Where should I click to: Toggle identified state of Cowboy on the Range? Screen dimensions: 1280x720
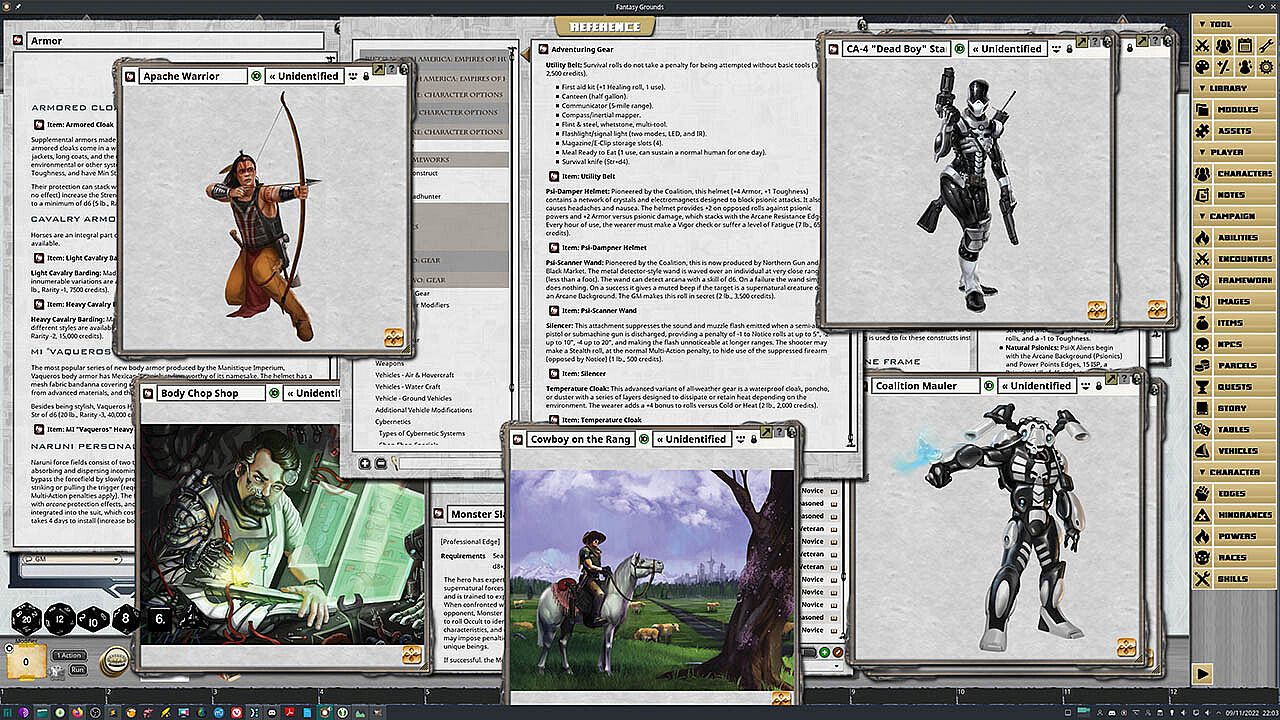[643, 439]
